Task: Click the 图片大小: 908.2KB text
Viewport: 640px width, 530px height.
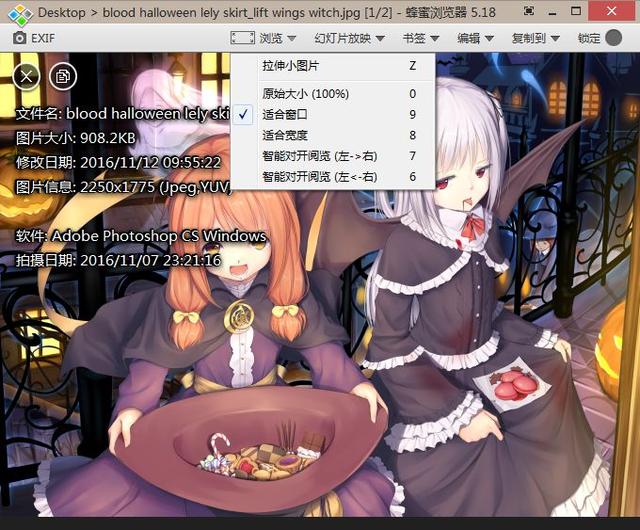Action: (76, 138)
